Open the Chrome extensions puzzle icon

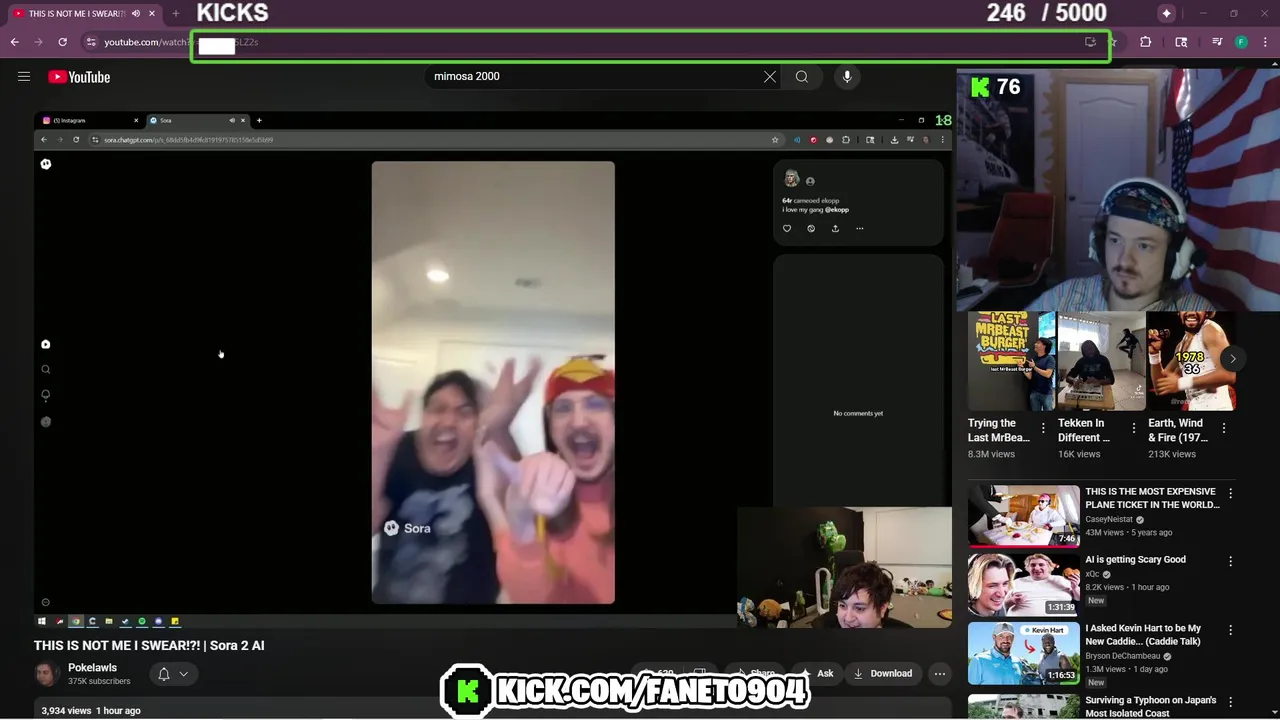pos(1146,42)
